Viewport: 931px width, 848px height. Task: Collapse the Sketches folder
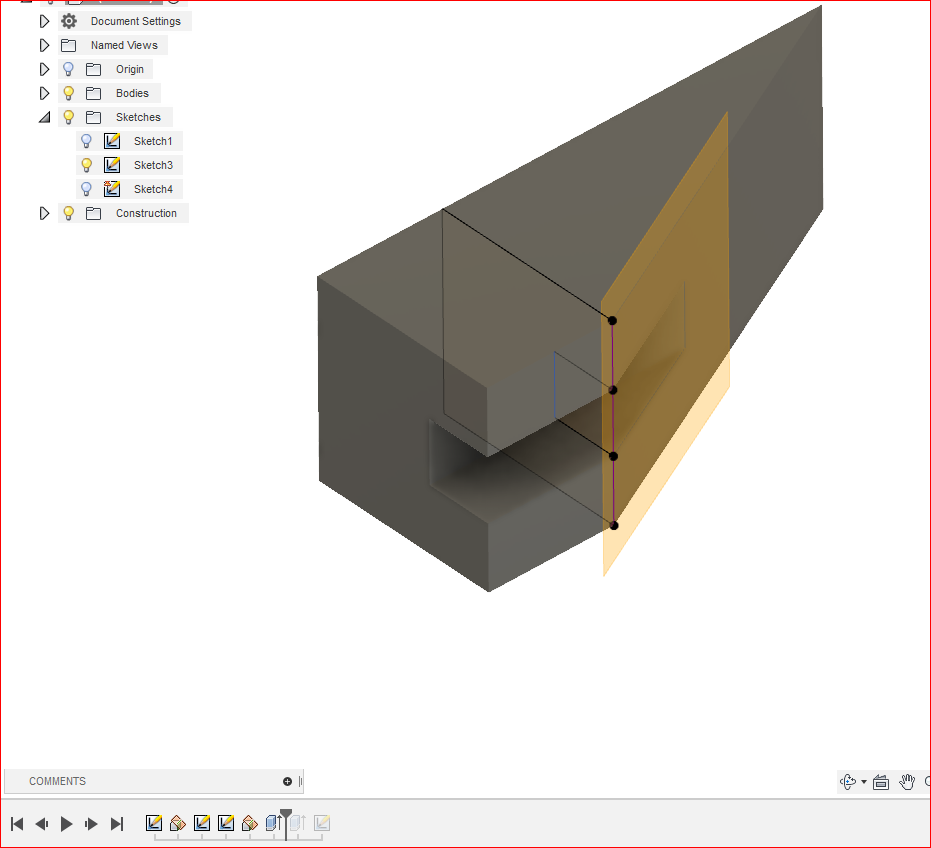pos(45,118)
